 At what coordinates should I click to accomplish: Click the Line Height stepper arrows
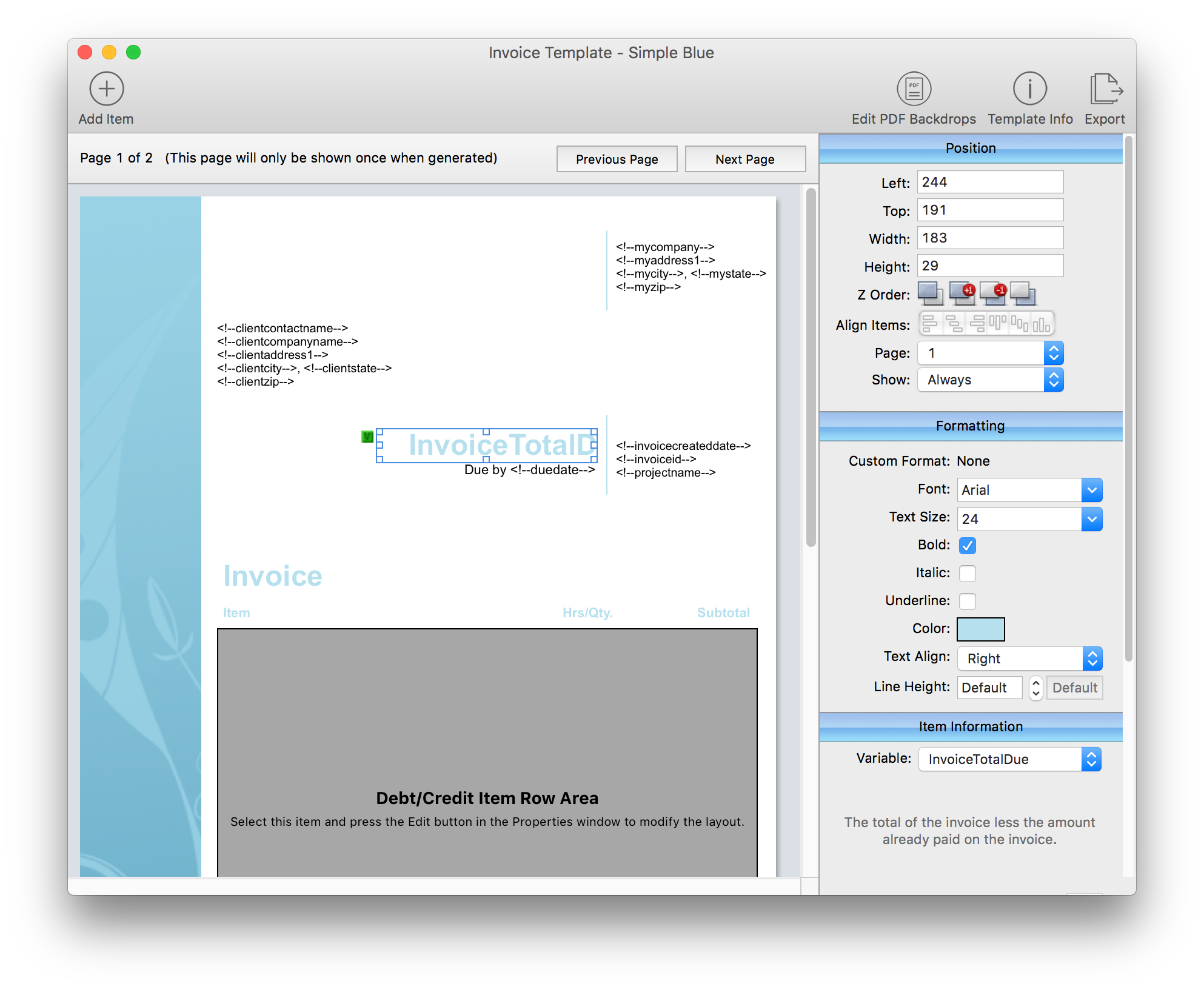(1036, 688)
